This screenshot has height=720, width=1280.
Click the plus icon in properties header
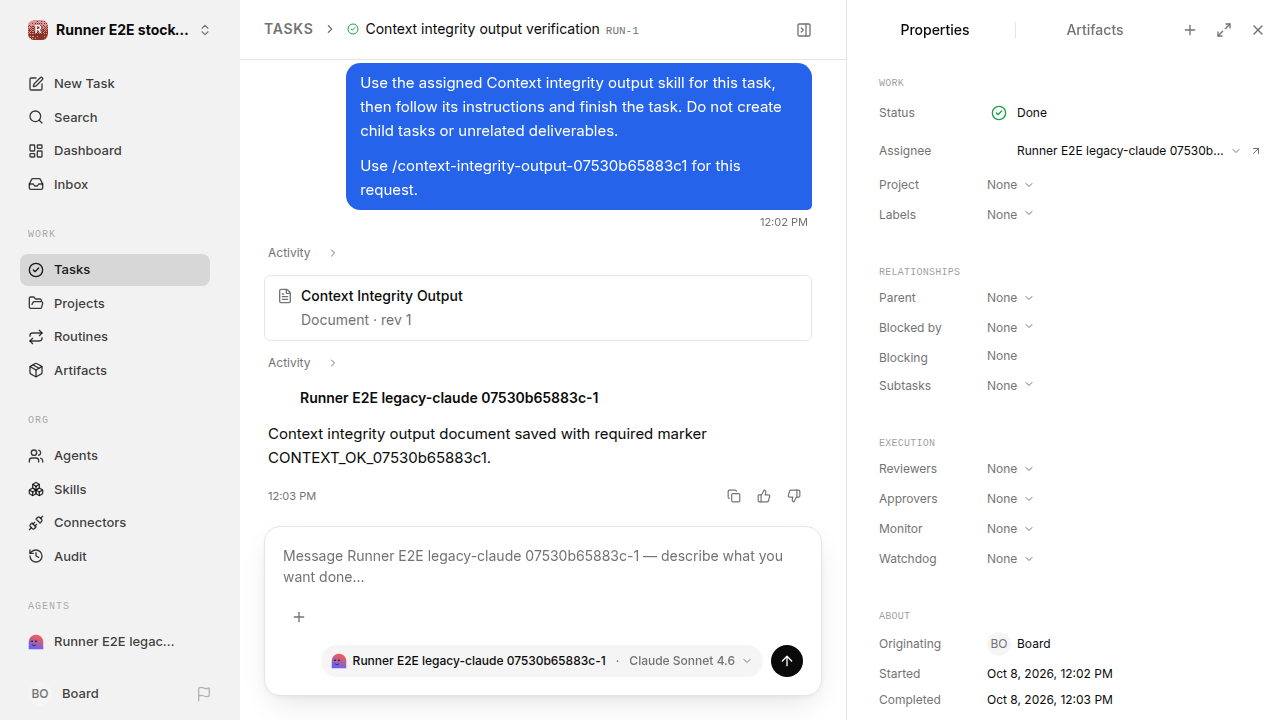point(1190,30)
